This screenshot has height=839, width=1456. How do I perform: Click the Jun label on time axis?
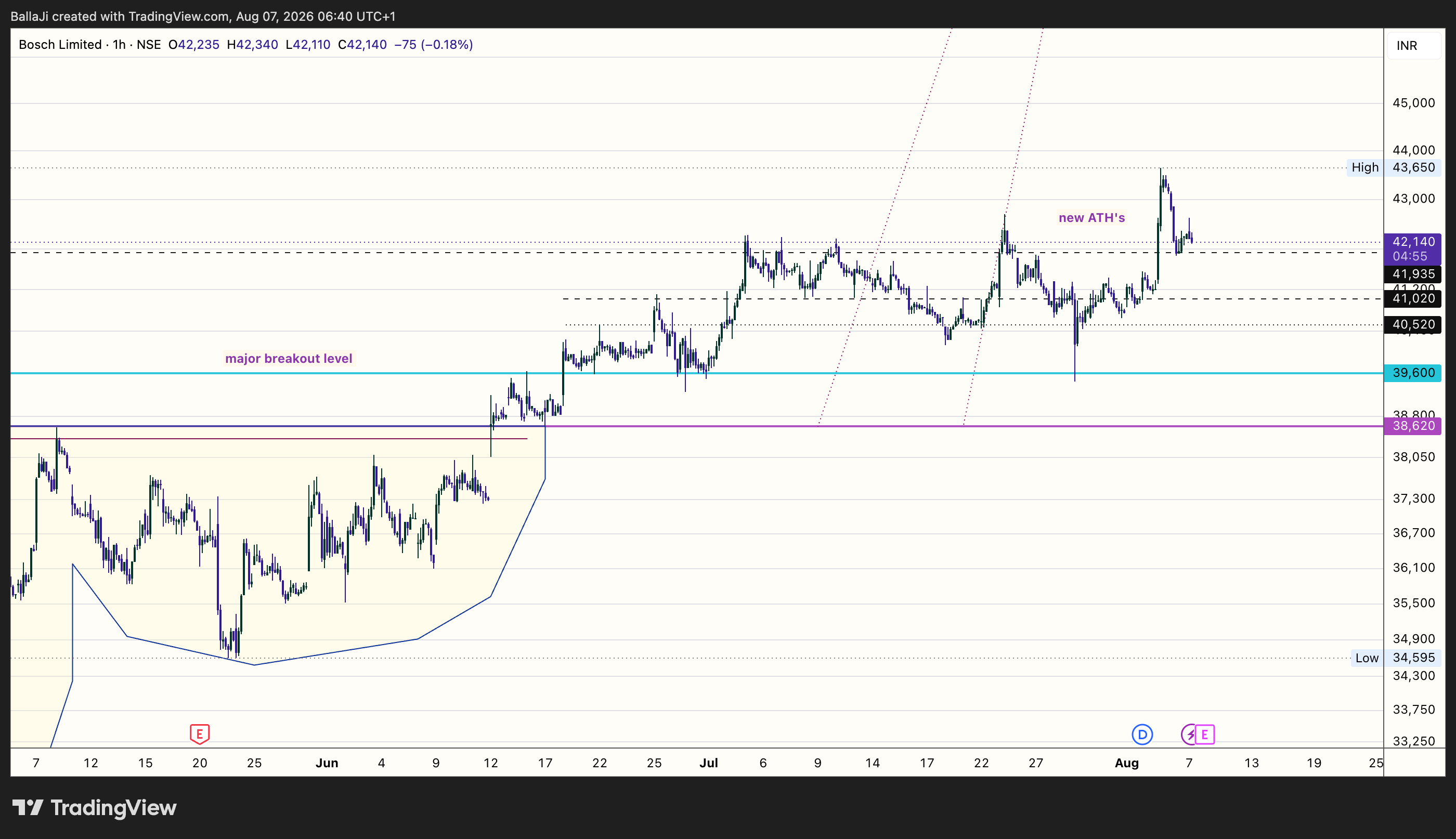(327, 764)
